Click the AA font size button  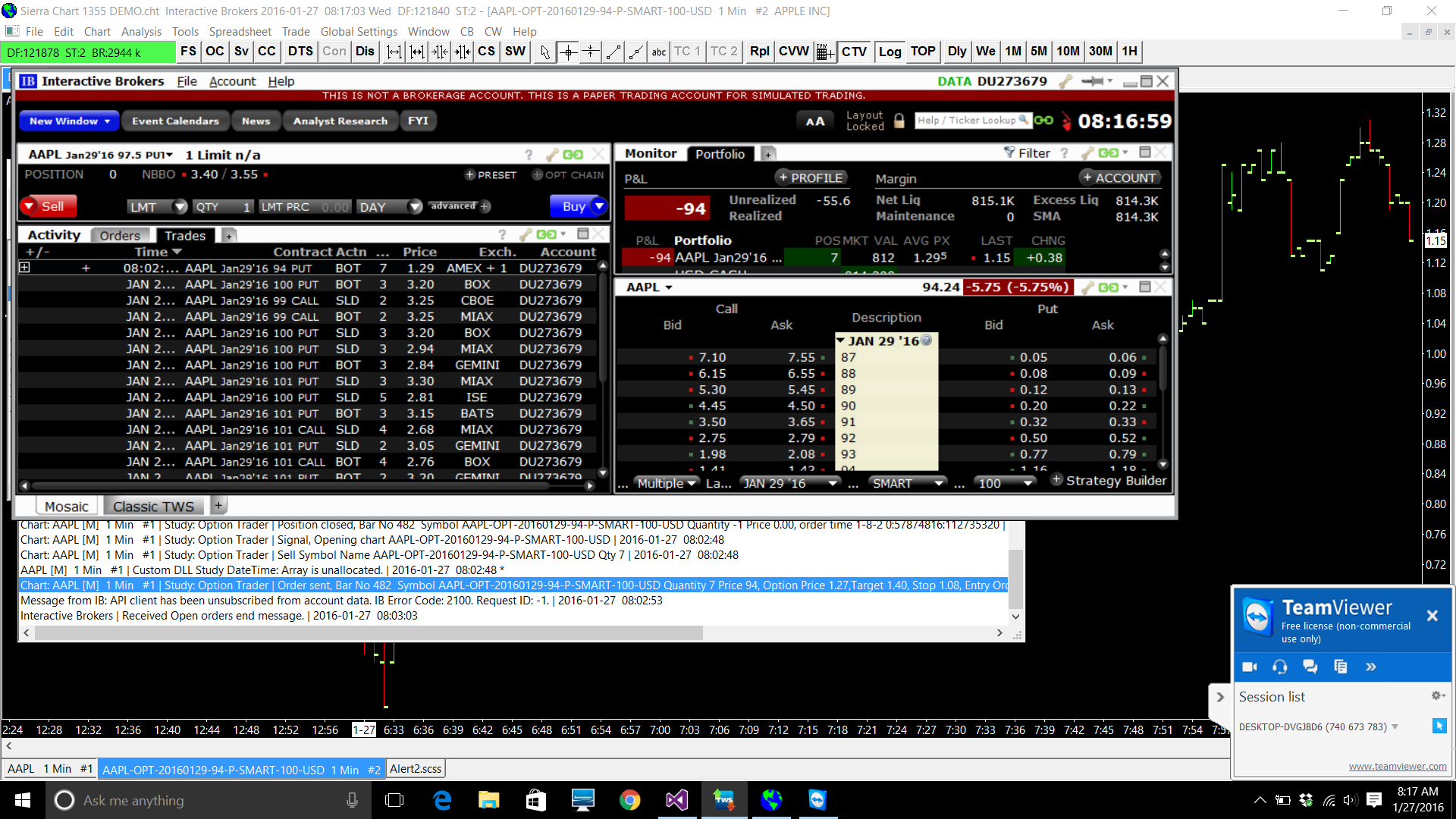[x=815, y=121]
